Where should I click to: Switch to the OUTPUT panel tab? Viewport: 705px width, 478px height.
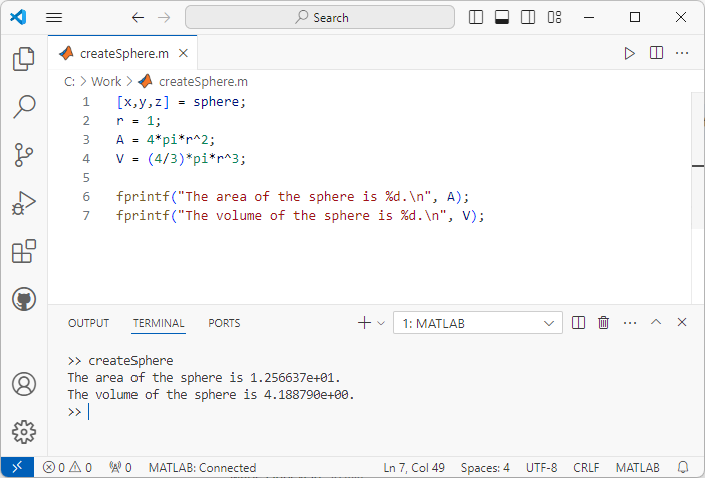pos(88,323)
